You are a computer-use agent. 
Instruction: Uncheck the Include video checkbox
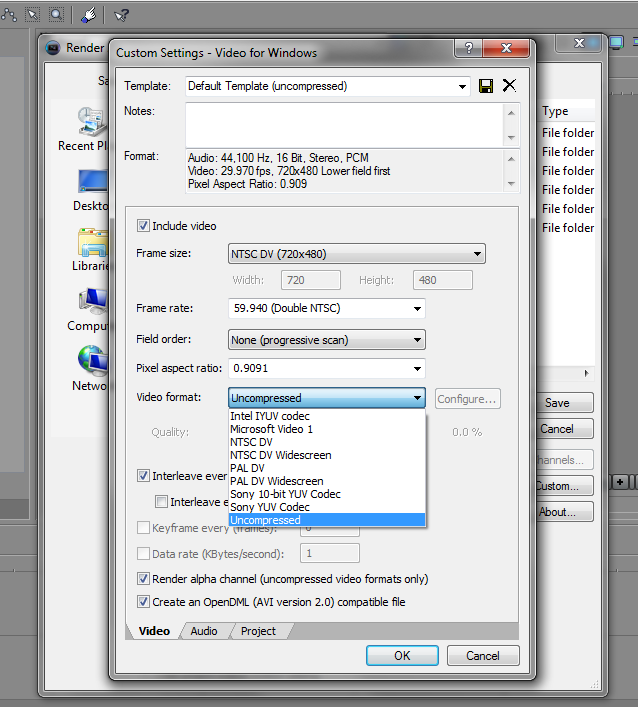coord(144,226)
